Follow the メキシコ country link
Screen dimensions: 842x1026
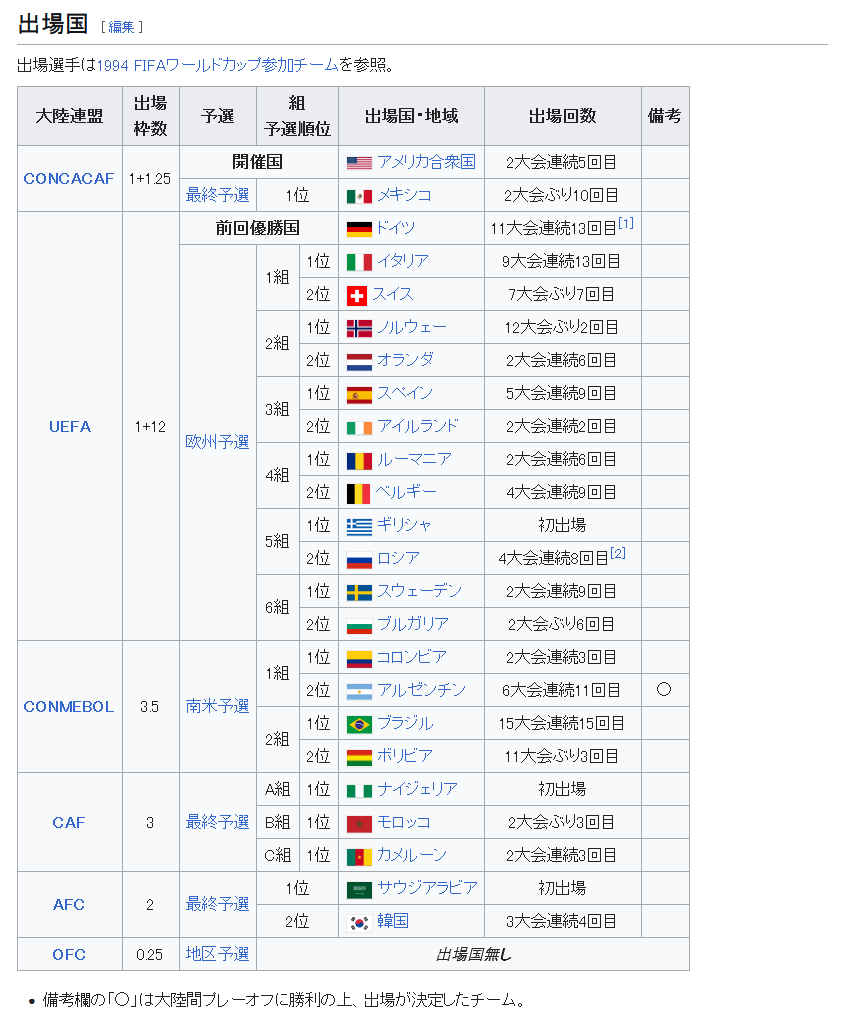click(x=404, y=194)
